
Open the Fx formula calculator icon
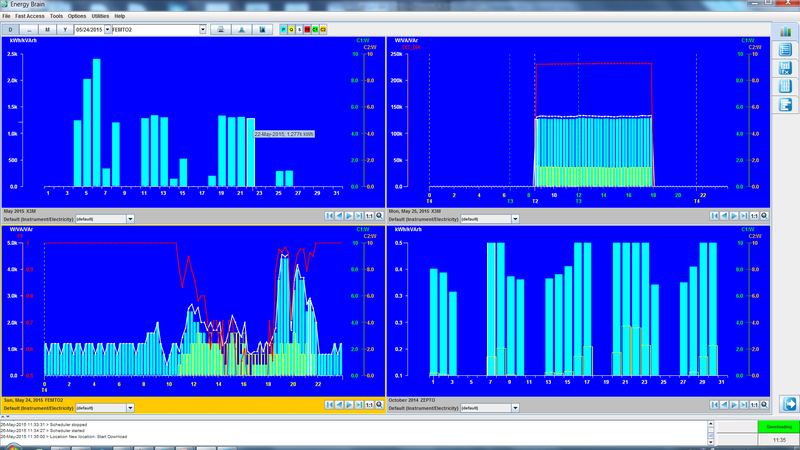[785, 68]
